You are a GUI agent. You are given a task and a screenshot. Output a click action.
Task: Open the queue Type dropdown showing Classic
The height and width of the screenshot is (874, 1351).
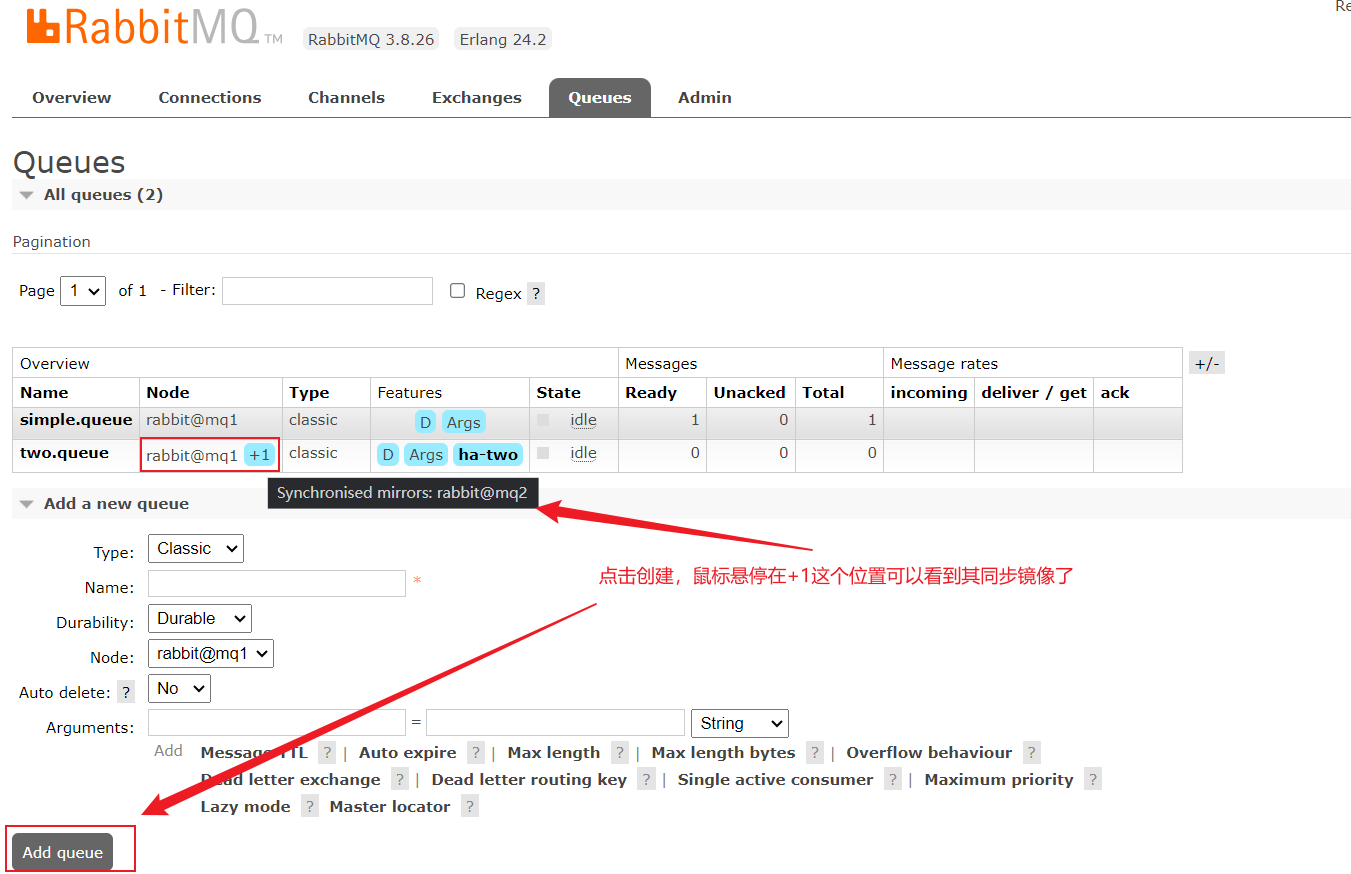pyautogui.click(x=196, y=548)
